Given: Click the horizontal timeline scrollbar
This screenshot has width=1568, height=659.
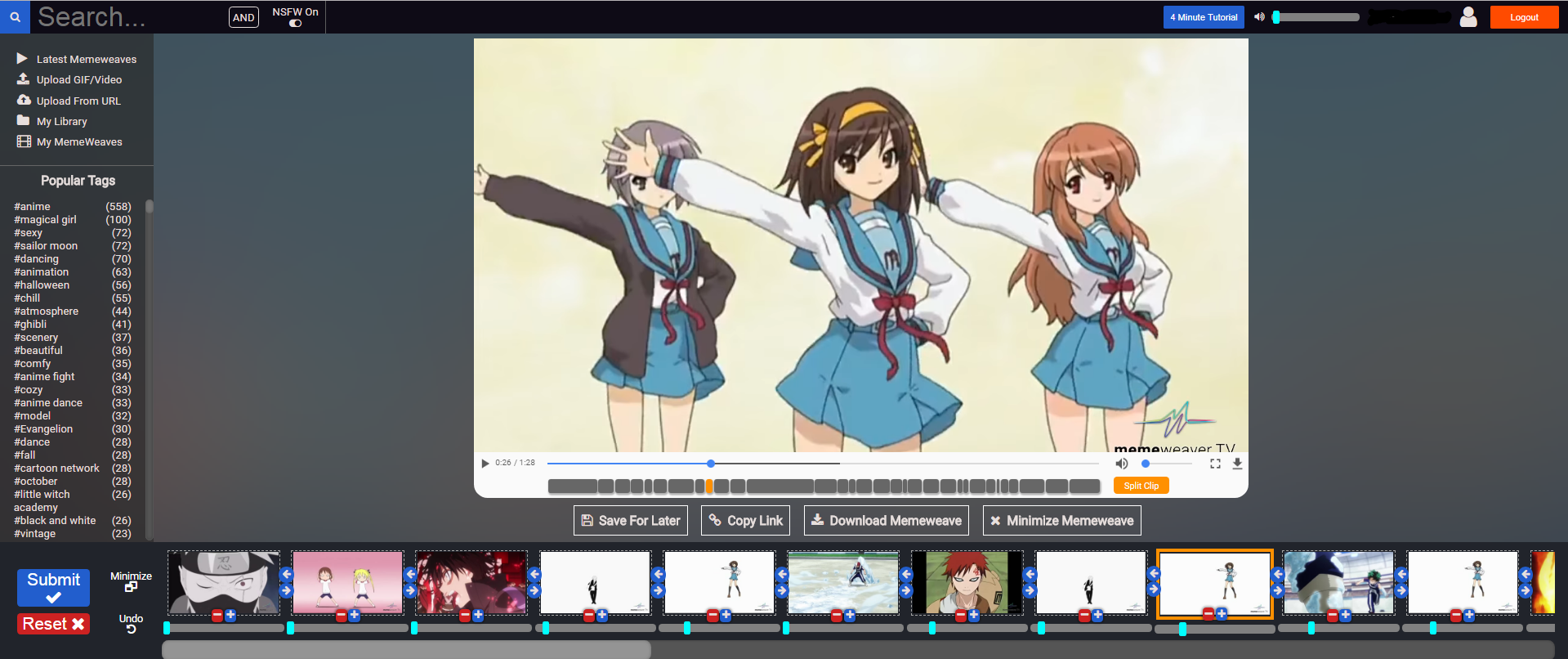Looking at the screenshot, I should point(406,649).
